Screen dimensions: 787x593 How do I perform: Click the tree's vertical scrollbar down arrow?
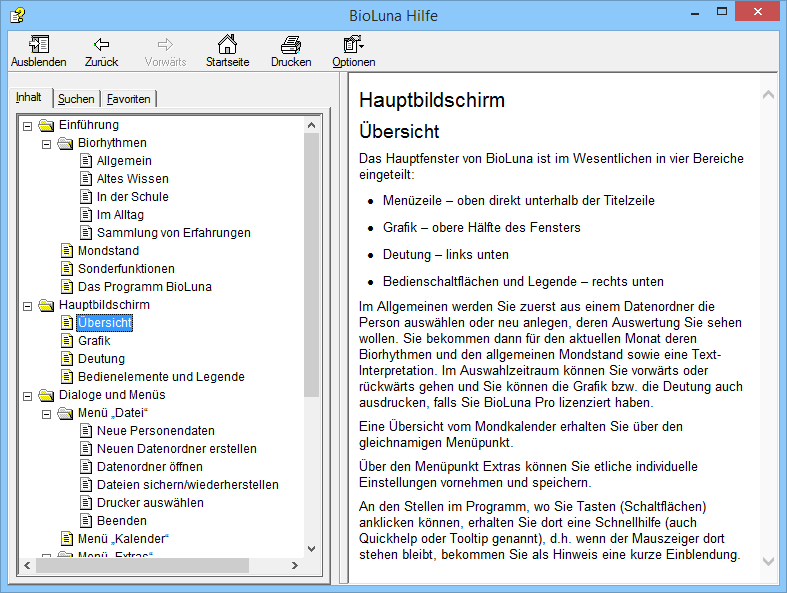pyautogui.click(x=311, y=548)
